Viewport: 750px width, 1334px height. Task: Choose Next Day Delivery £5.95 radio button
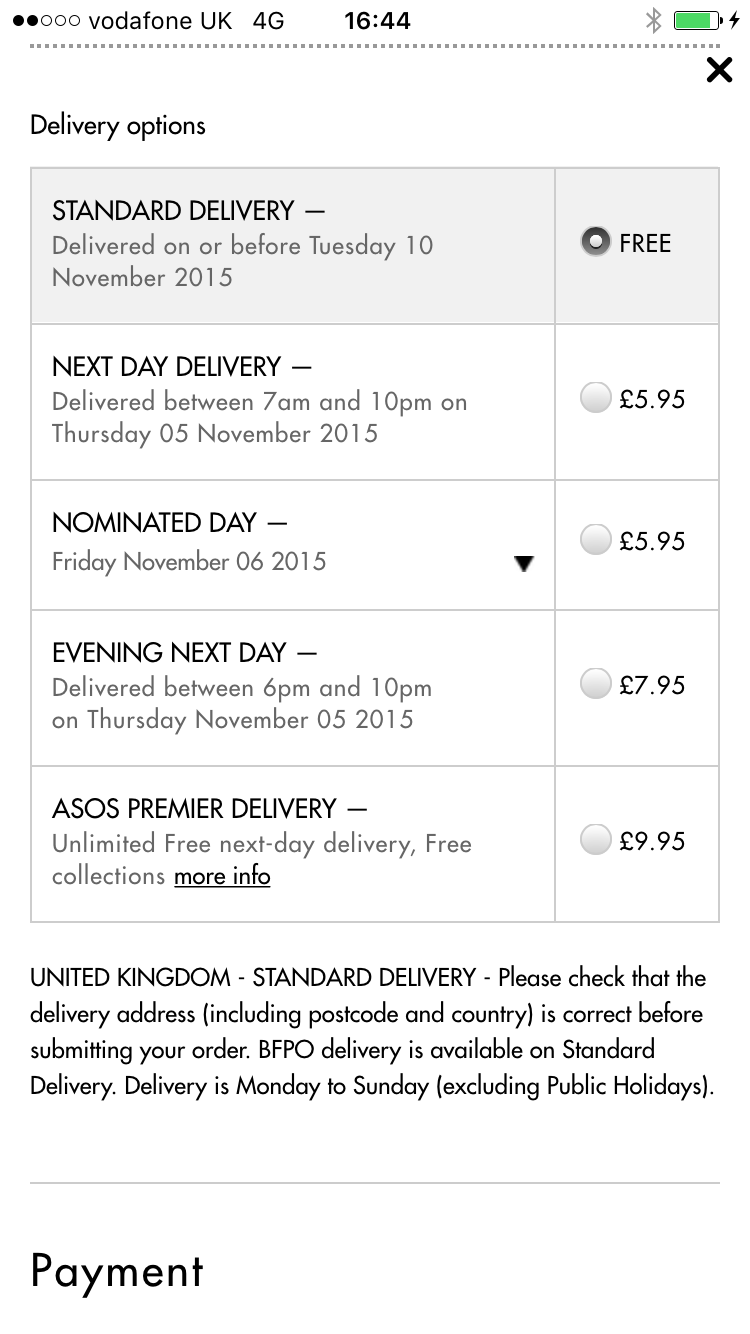(596, 399)
